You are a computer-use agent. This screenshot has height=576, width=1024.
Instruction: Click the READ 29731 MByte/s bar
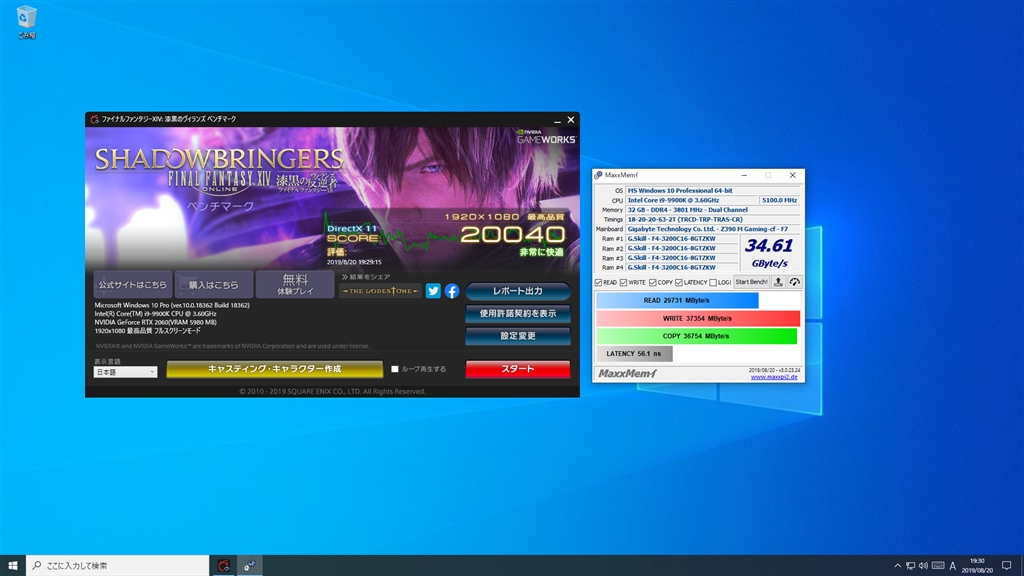coord(677,300)
